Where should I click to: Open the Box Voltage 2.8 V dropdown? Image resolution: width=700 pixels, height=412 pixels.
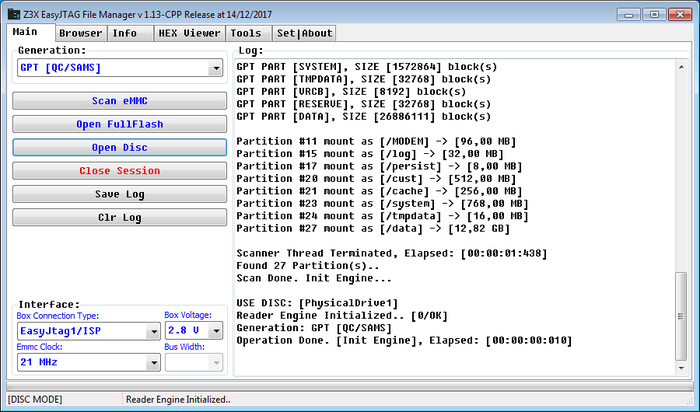click(x=215, y=332)
